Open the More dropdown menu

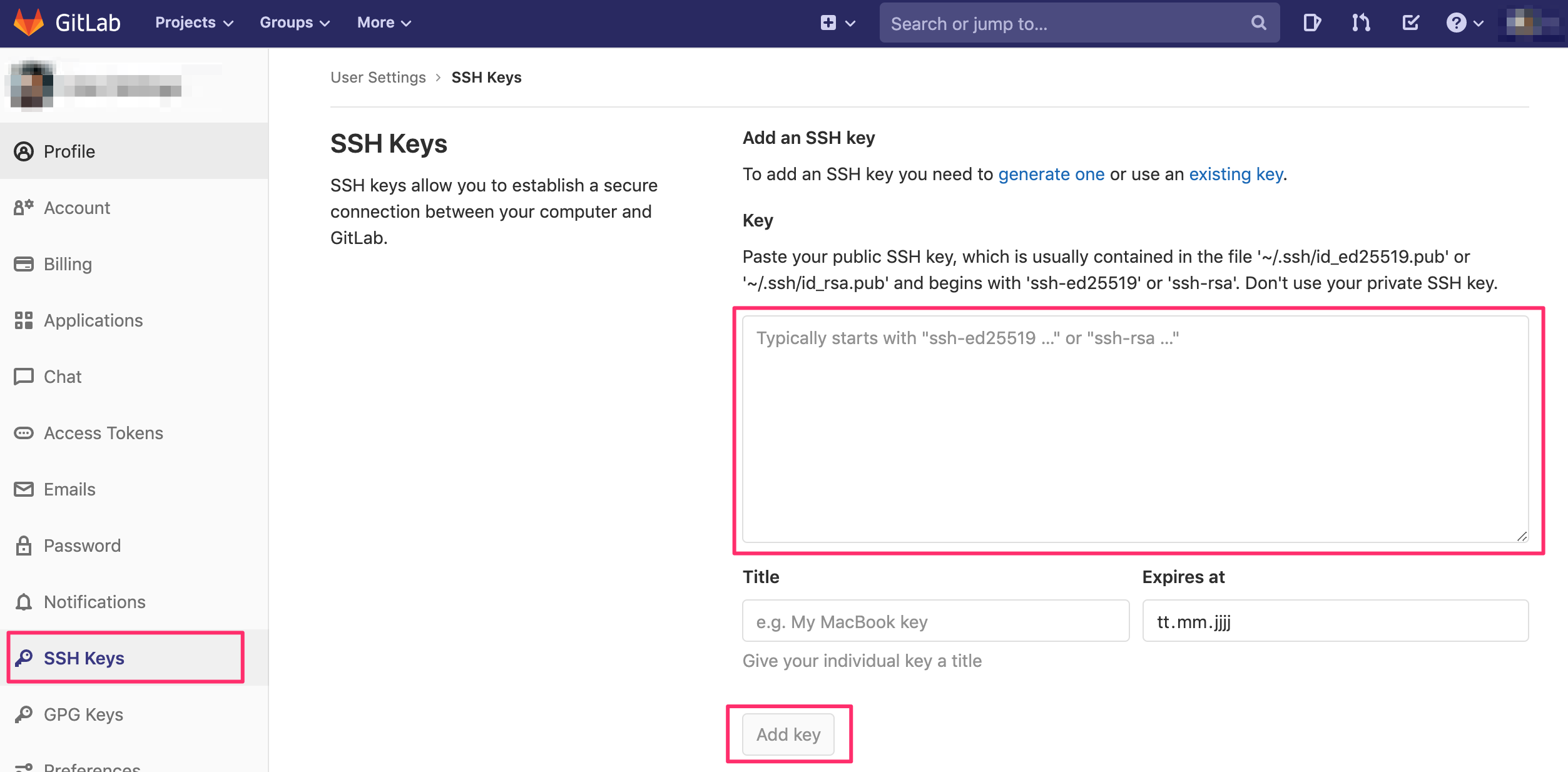click(x=384, y=23)
